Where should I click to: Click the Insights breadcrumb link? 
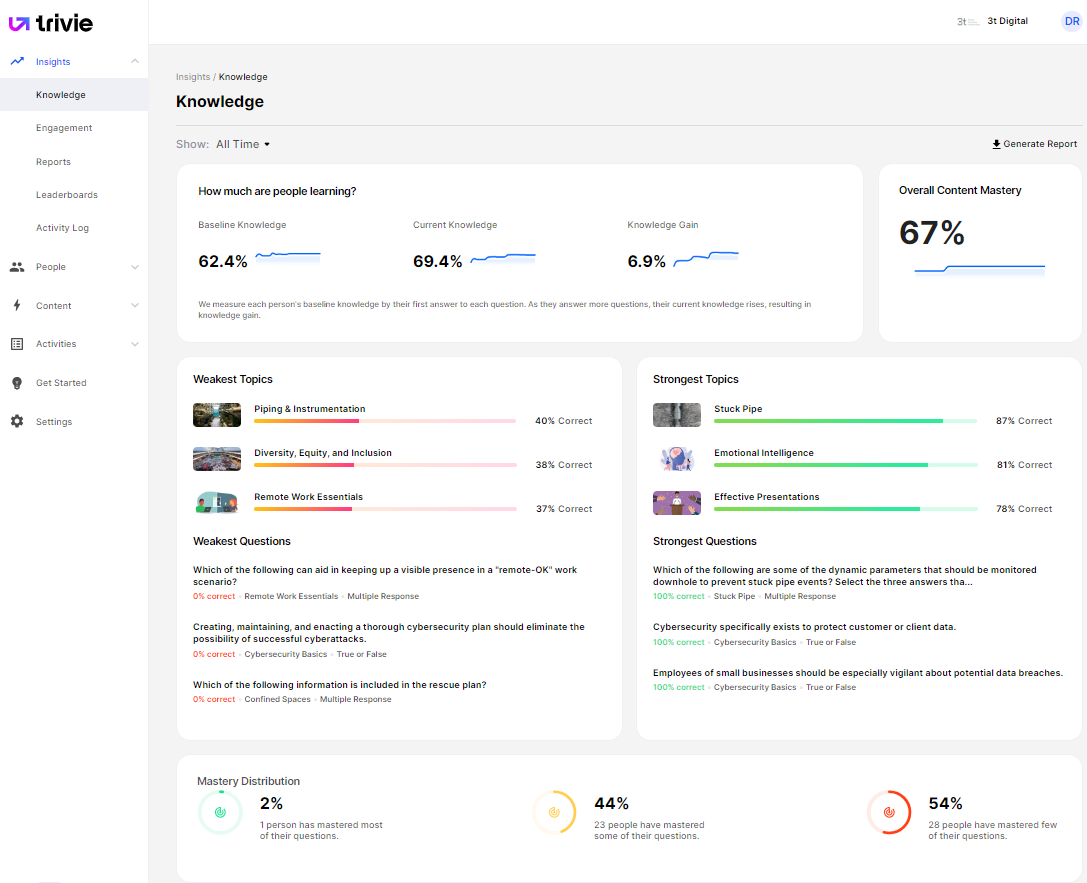193,77
